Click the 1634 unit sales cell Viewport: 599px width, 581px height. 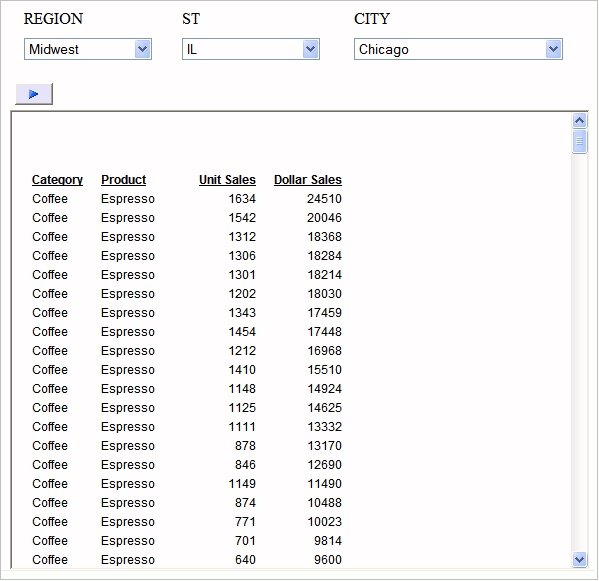pos(242,199)
